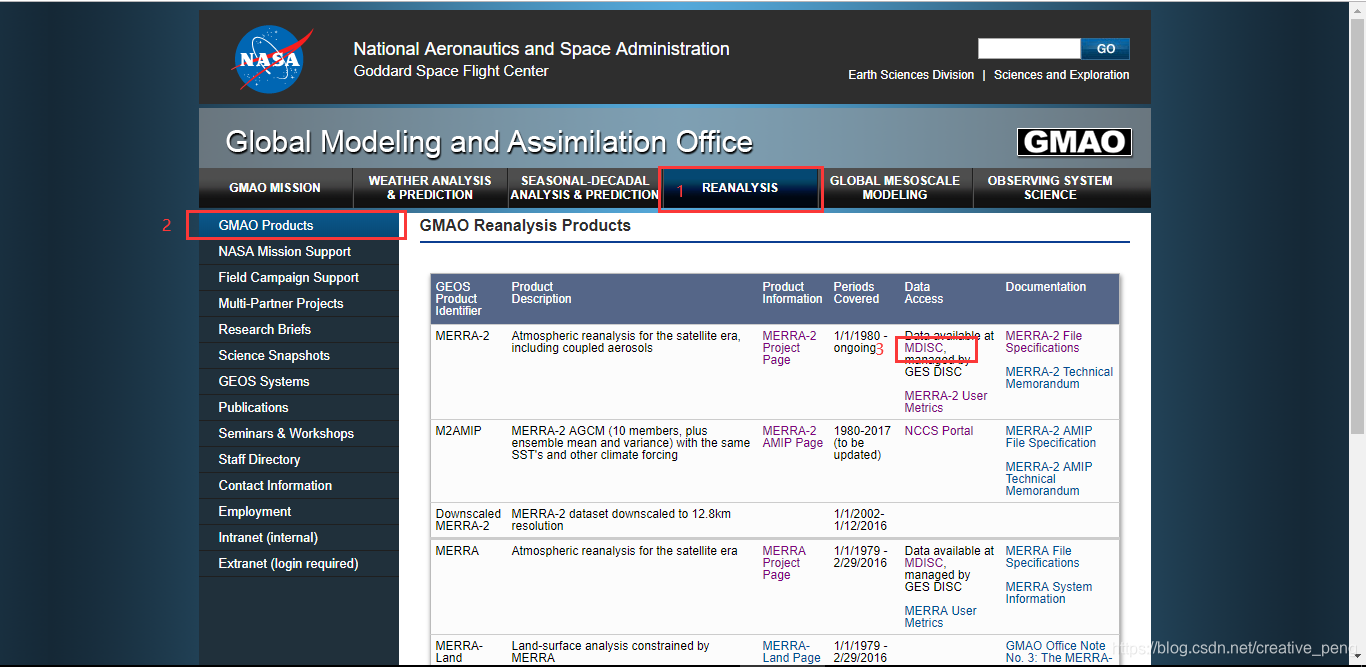Click the GO search button
1366x667 pixels.
pyautogui.click(x=1105, y=49)
